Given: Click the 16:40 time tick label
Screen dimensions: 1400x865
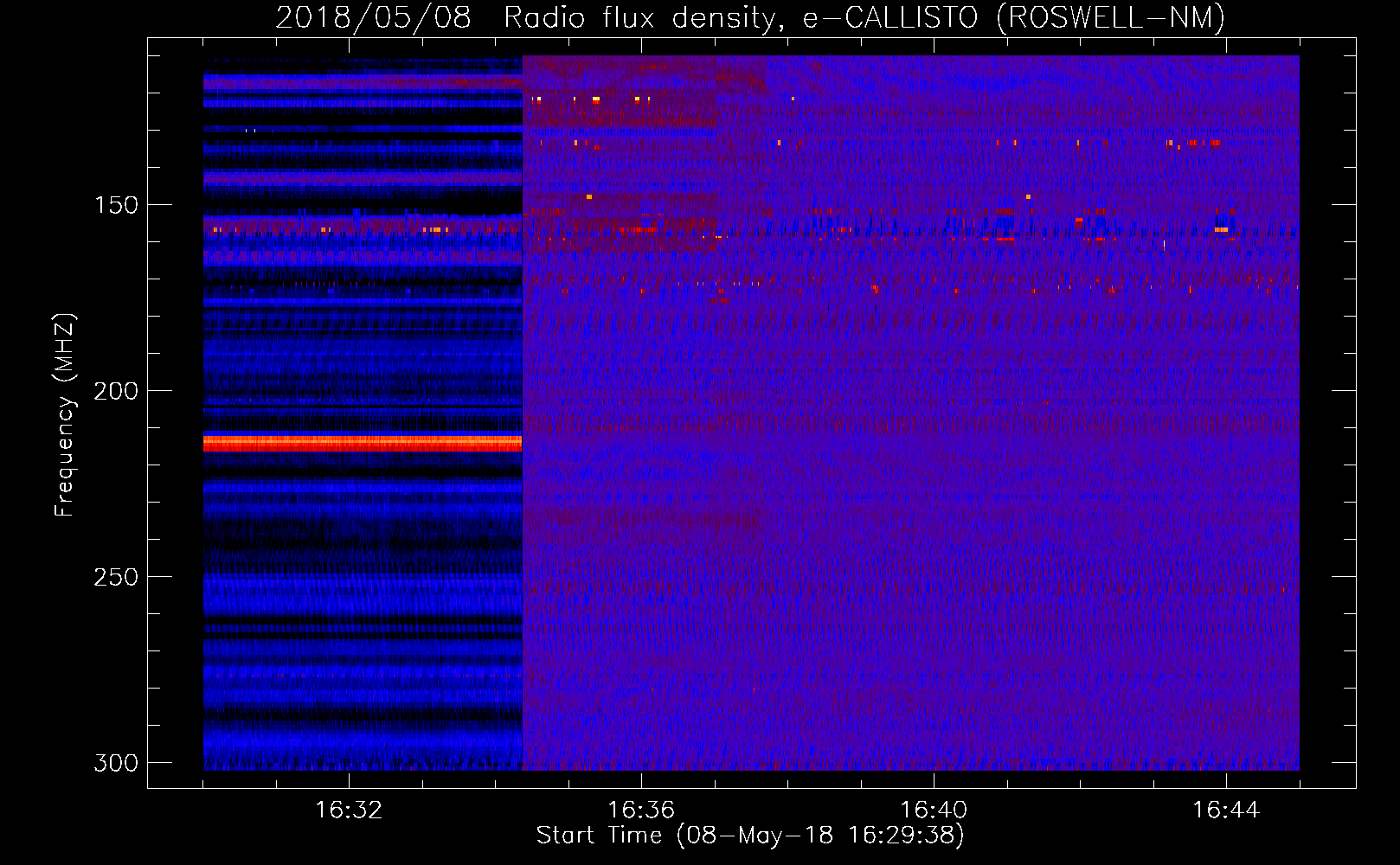Looking at the screenshot, I should click(x=934, y=811).
